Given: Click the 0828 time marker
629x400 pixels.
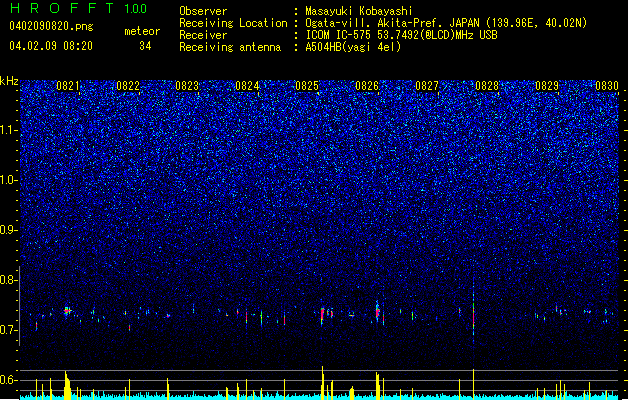Looking at the screenshot, I should click(487, 86).
